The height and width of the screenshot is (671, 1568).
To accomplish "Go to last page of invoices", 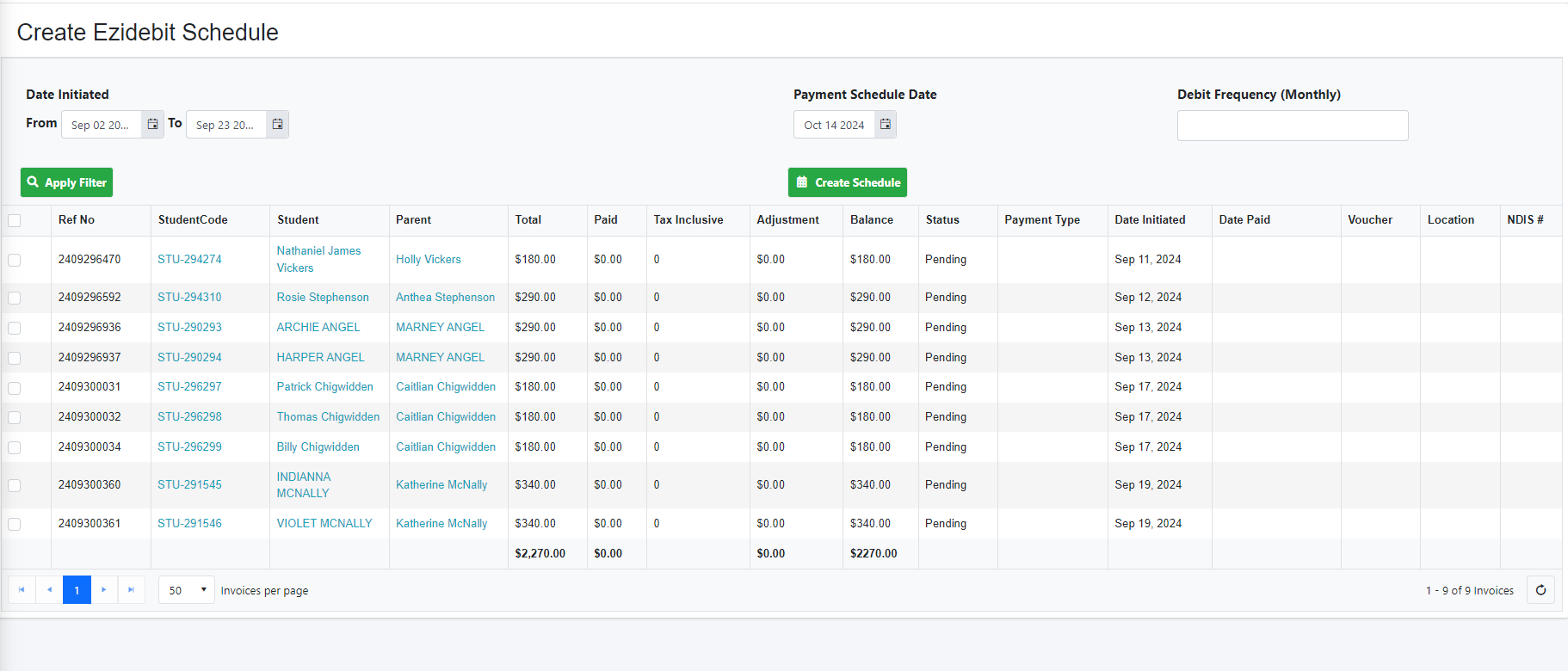I will click(x=131, y=590).
